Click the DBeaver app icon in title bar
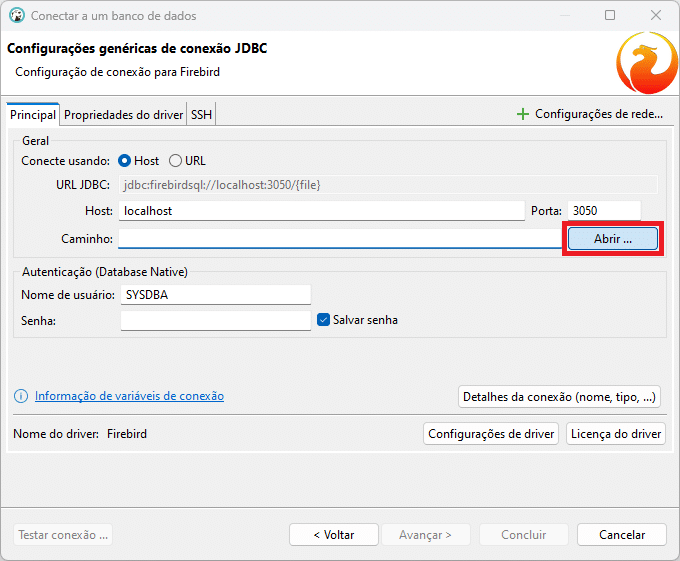Image resolution: width=680 pixels, height=561 pixels. [16, 16]
